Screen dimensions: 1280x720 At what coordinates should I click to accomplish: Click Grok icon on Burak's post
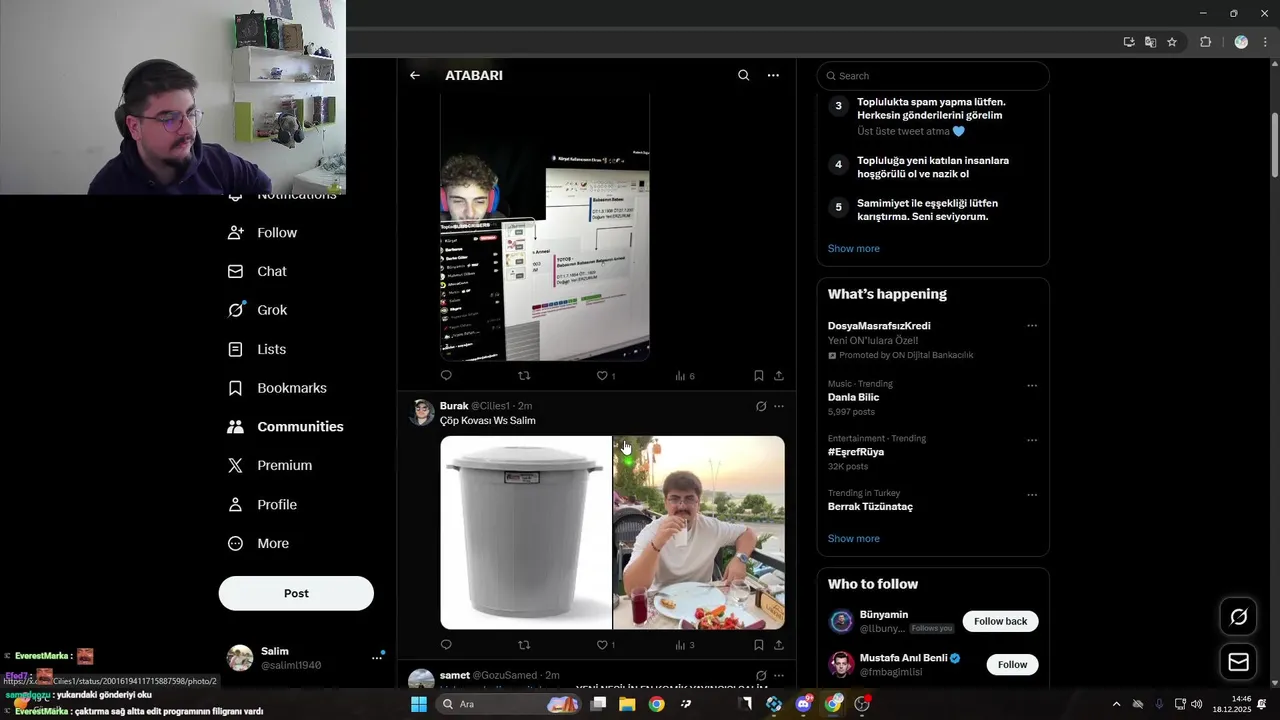click(x=761, y=406)
